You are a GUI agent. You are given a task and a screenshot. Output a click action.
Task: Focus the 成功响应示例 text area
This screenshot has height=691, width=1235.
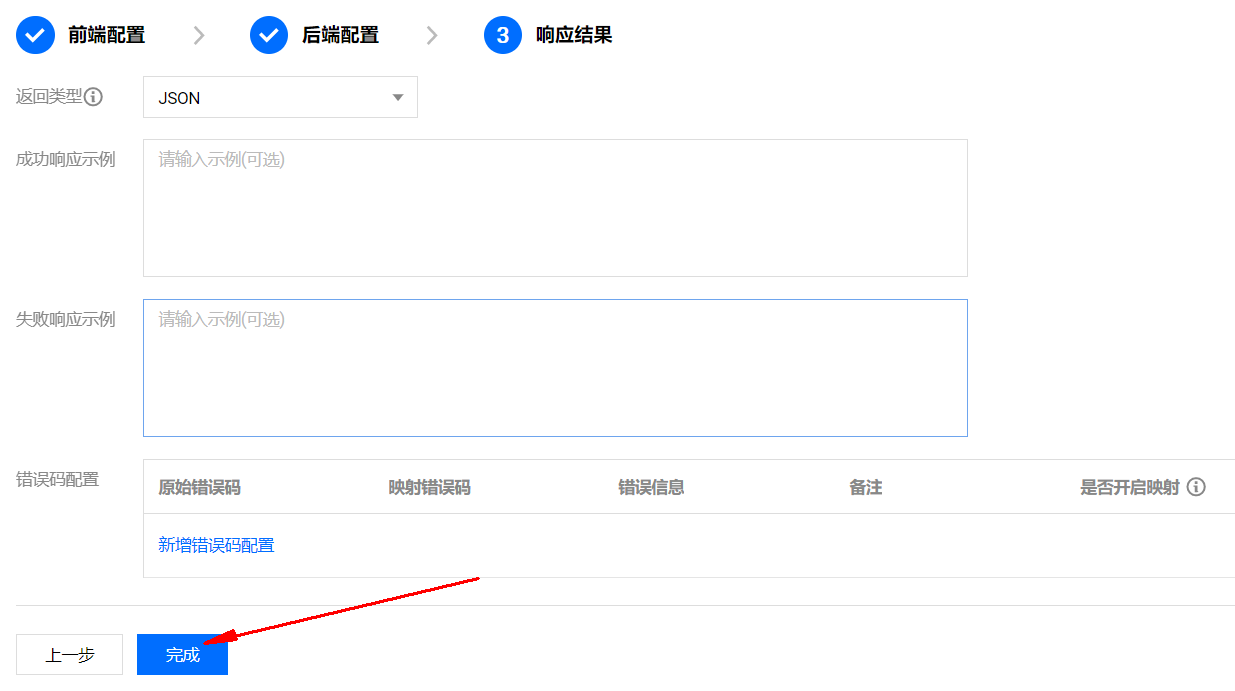[555, 208]
